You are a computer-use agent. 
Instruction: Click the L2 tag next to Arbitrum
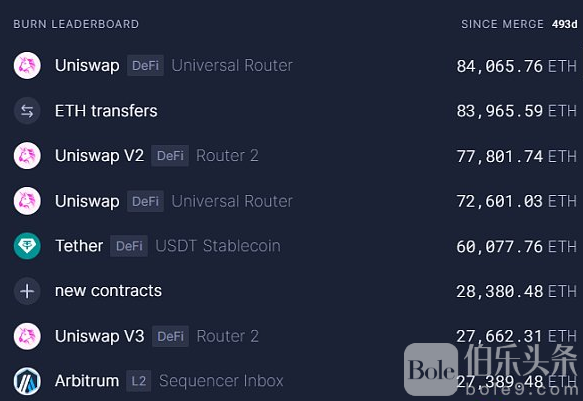click(x=139, y=381)
